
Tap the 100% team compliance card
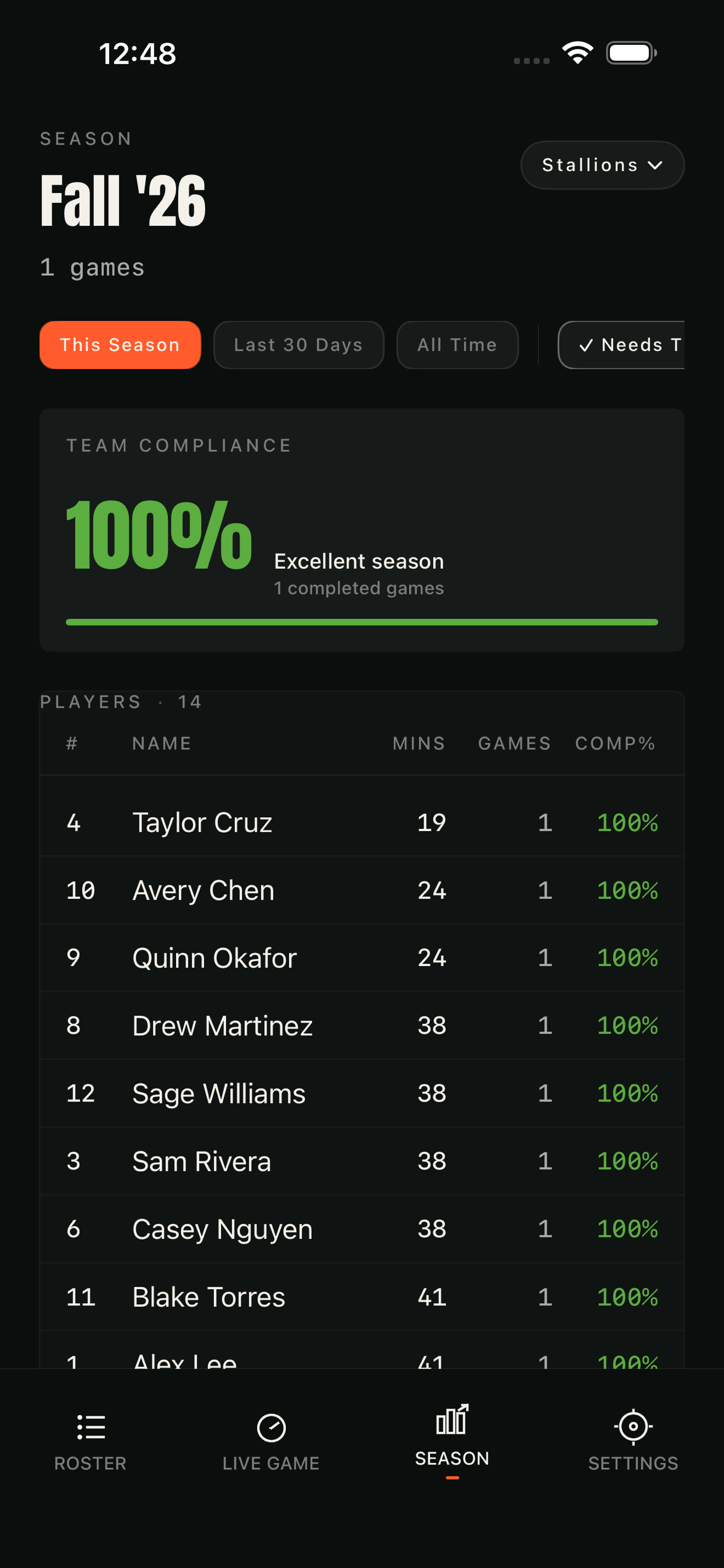[x=362, y=530]
